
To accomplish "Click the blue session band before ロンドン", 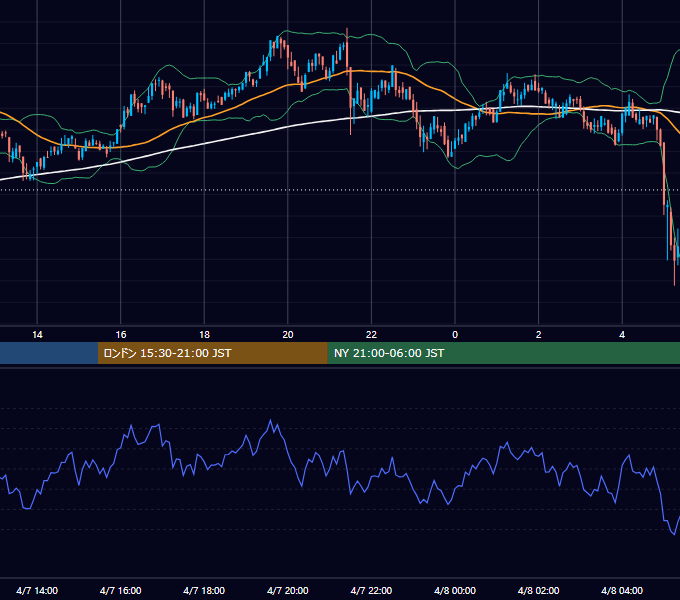I will (x=49, y=353).
